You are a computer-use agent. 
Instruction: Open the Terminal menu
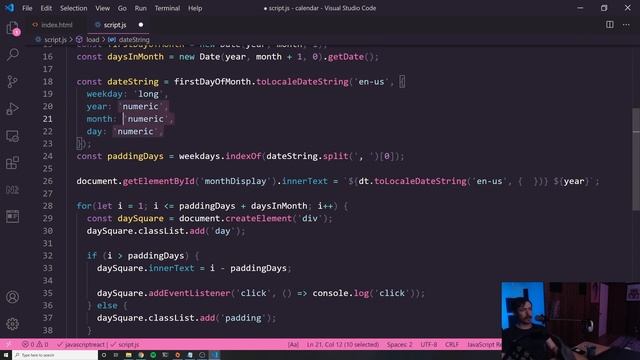(167, 8)
